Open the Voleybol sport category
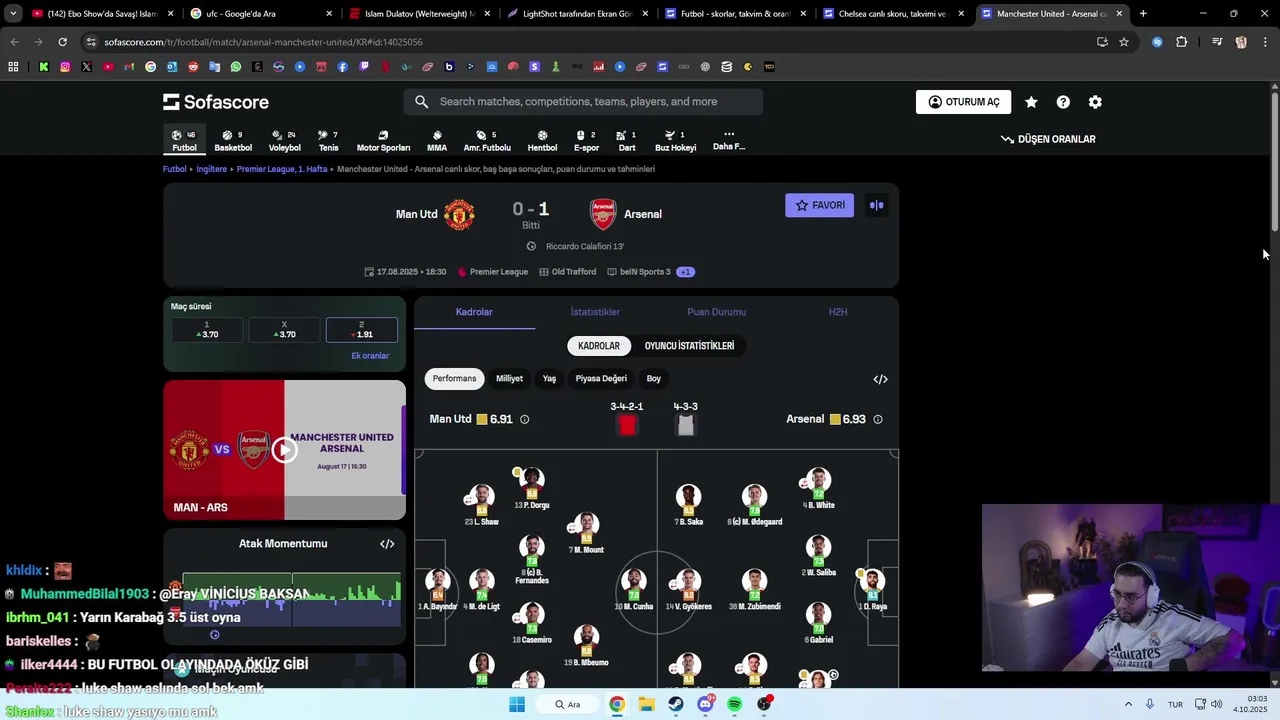1280x720 pixels. [284, 140]
